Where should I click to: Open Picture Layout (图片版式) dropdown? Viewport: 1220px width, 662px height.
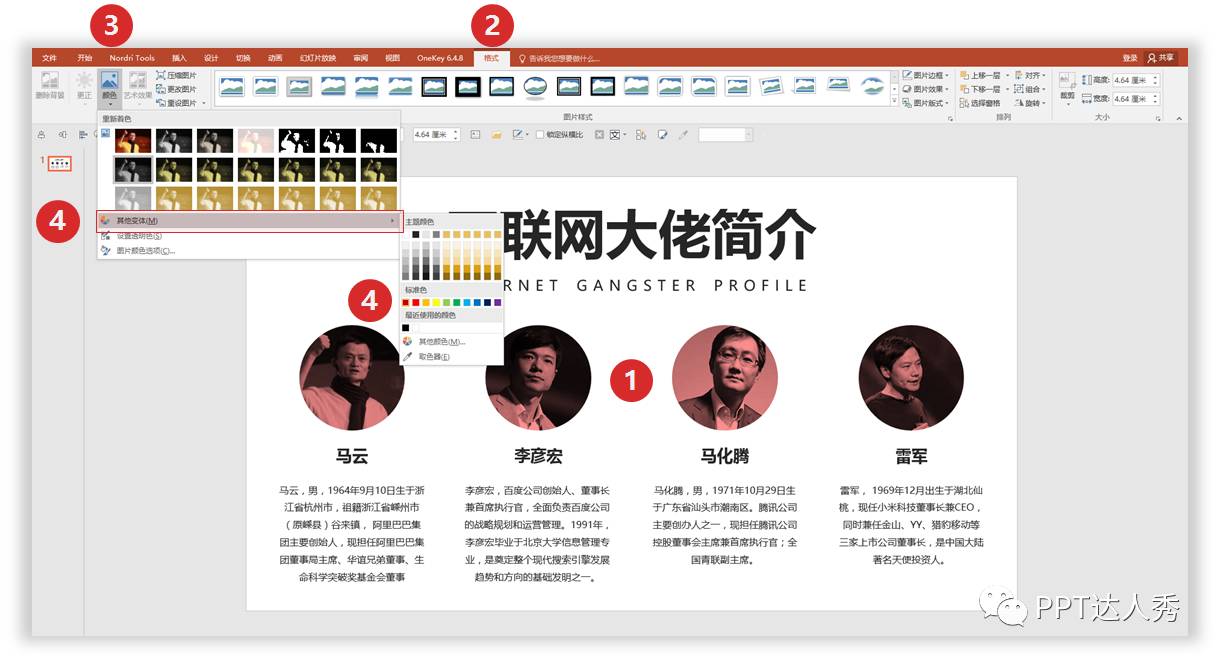[925, 103]
